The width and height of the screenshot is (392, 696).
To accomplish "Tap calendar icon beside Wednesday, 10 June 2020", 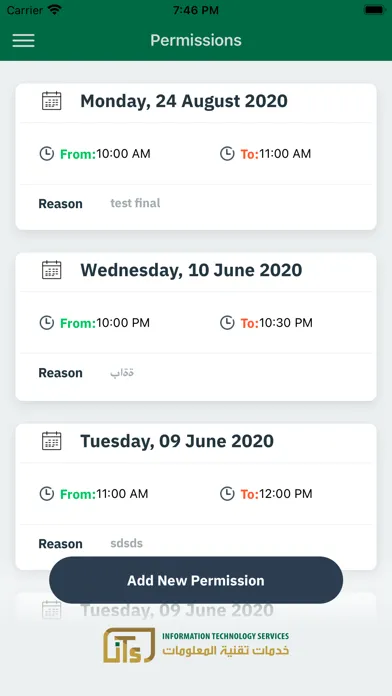I will (x=51, y=270).
